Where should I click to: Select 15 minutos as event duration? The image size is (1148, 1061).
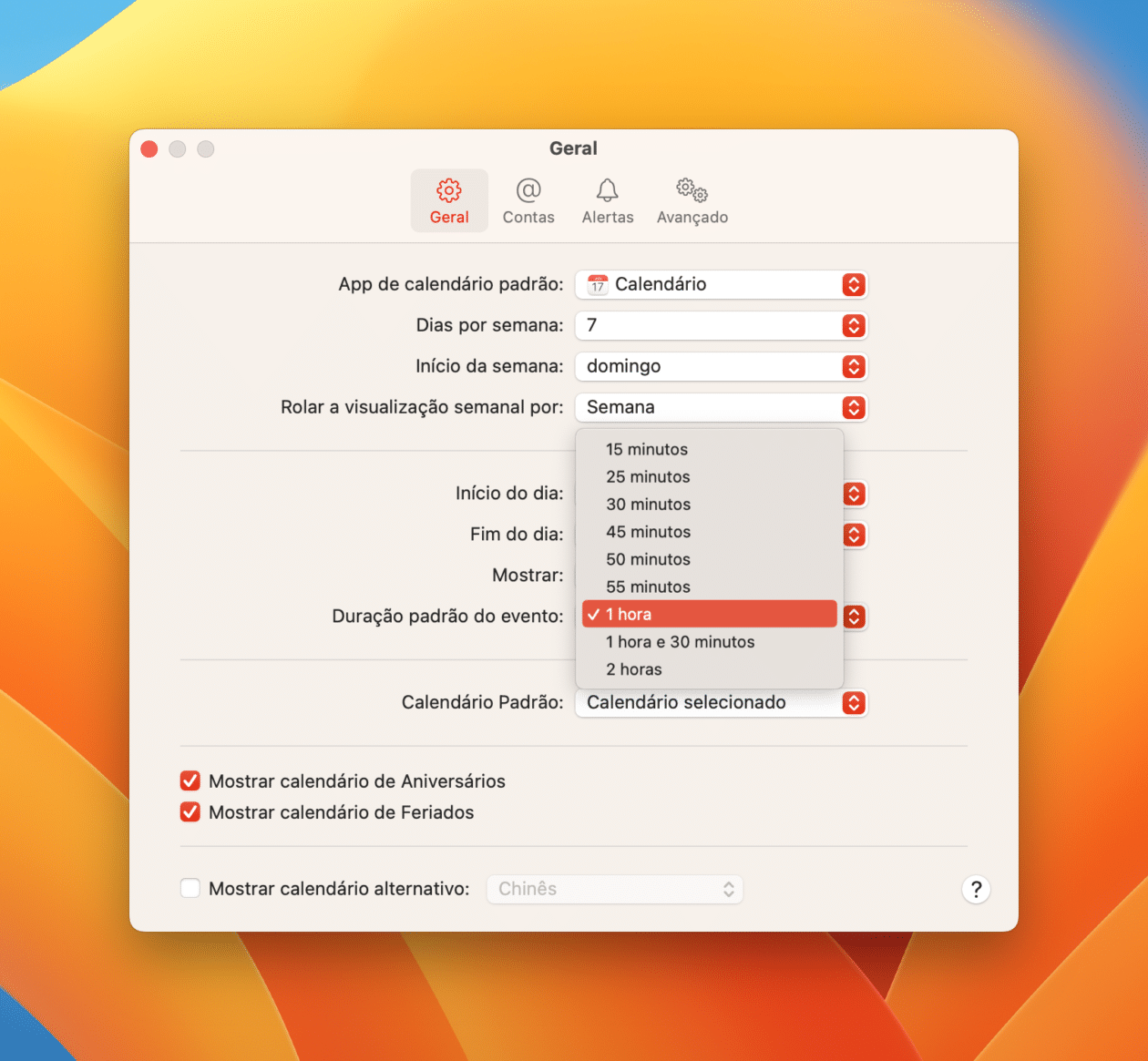pos(647,449)
